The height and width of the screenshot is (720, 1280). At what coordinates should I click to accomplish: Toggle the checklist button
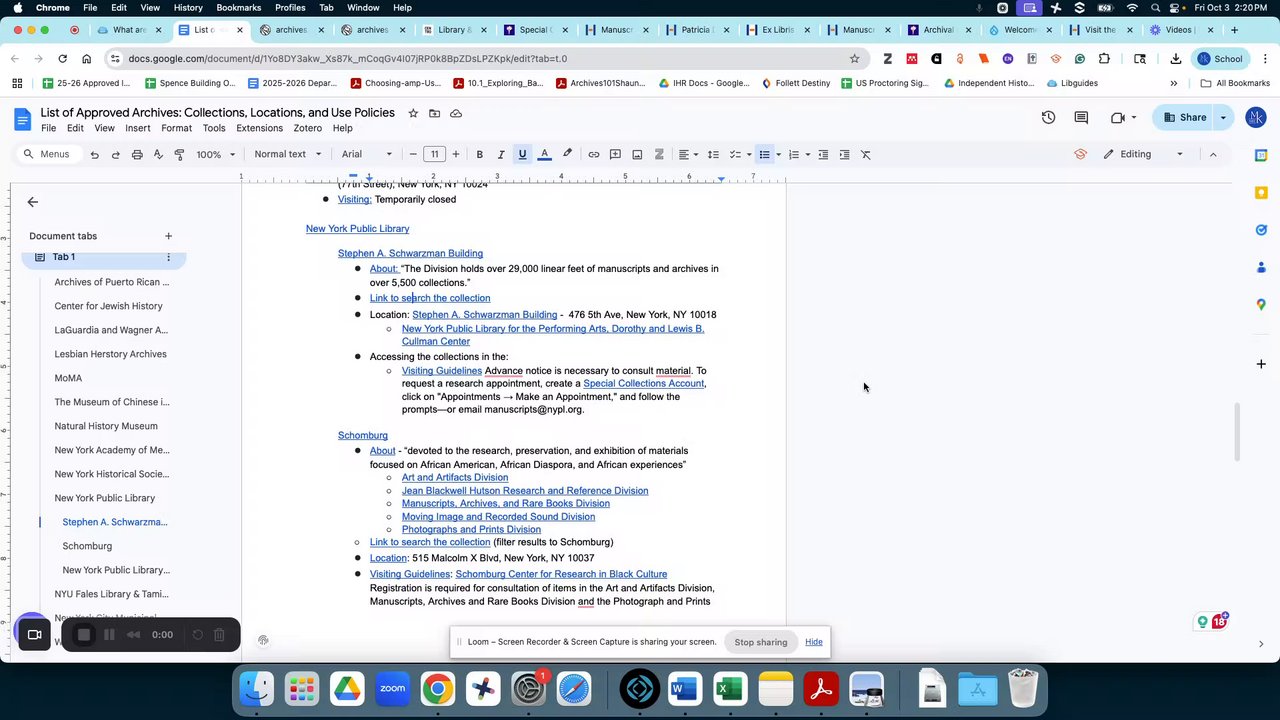pos(735,155)
